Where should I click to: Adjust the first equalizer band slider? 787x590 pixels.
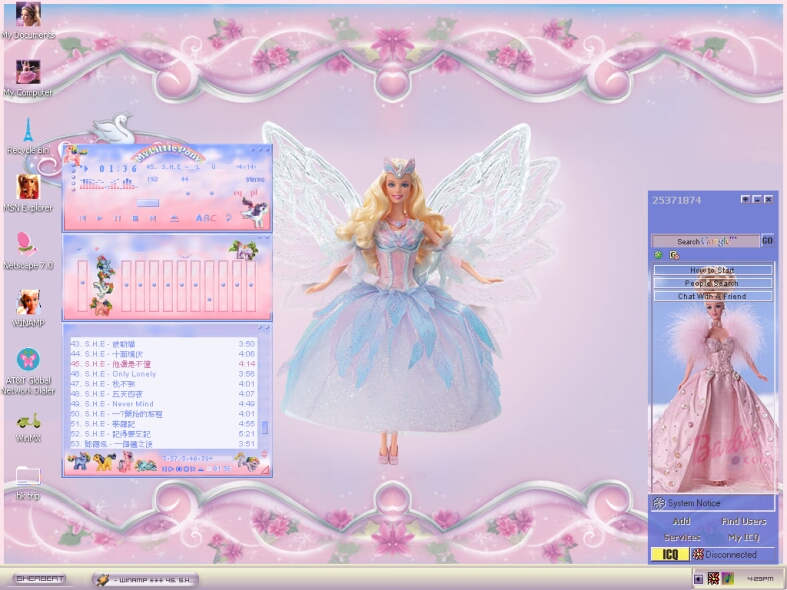[x=126, y=286]
